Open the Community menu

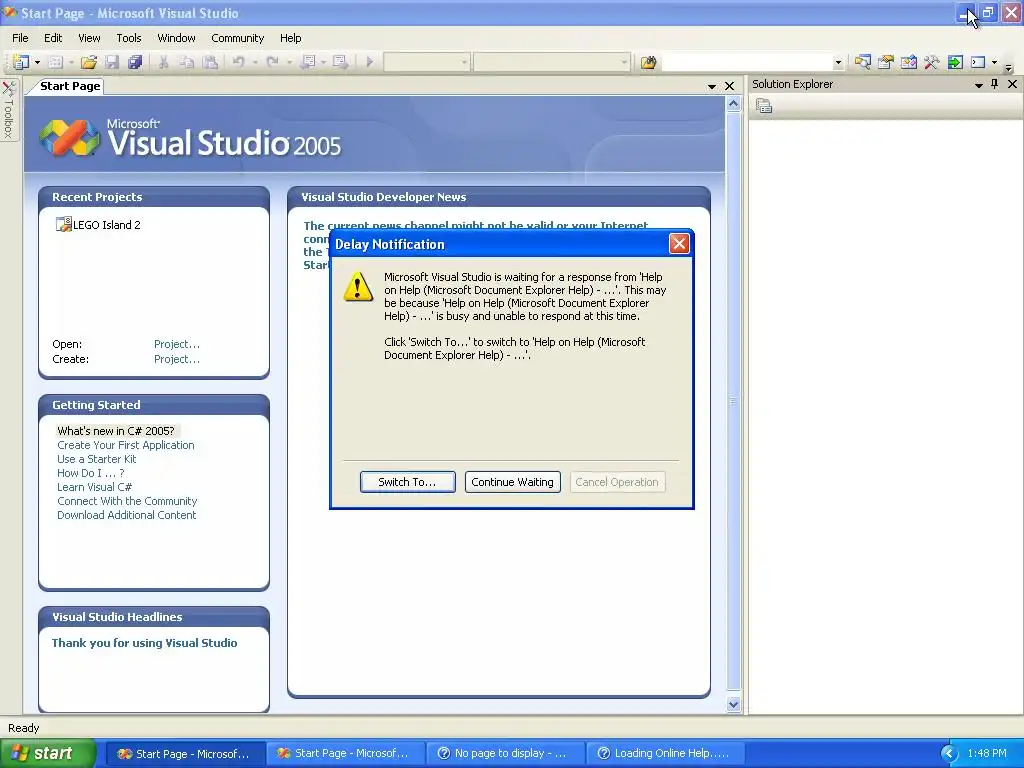tap(237, 38)
